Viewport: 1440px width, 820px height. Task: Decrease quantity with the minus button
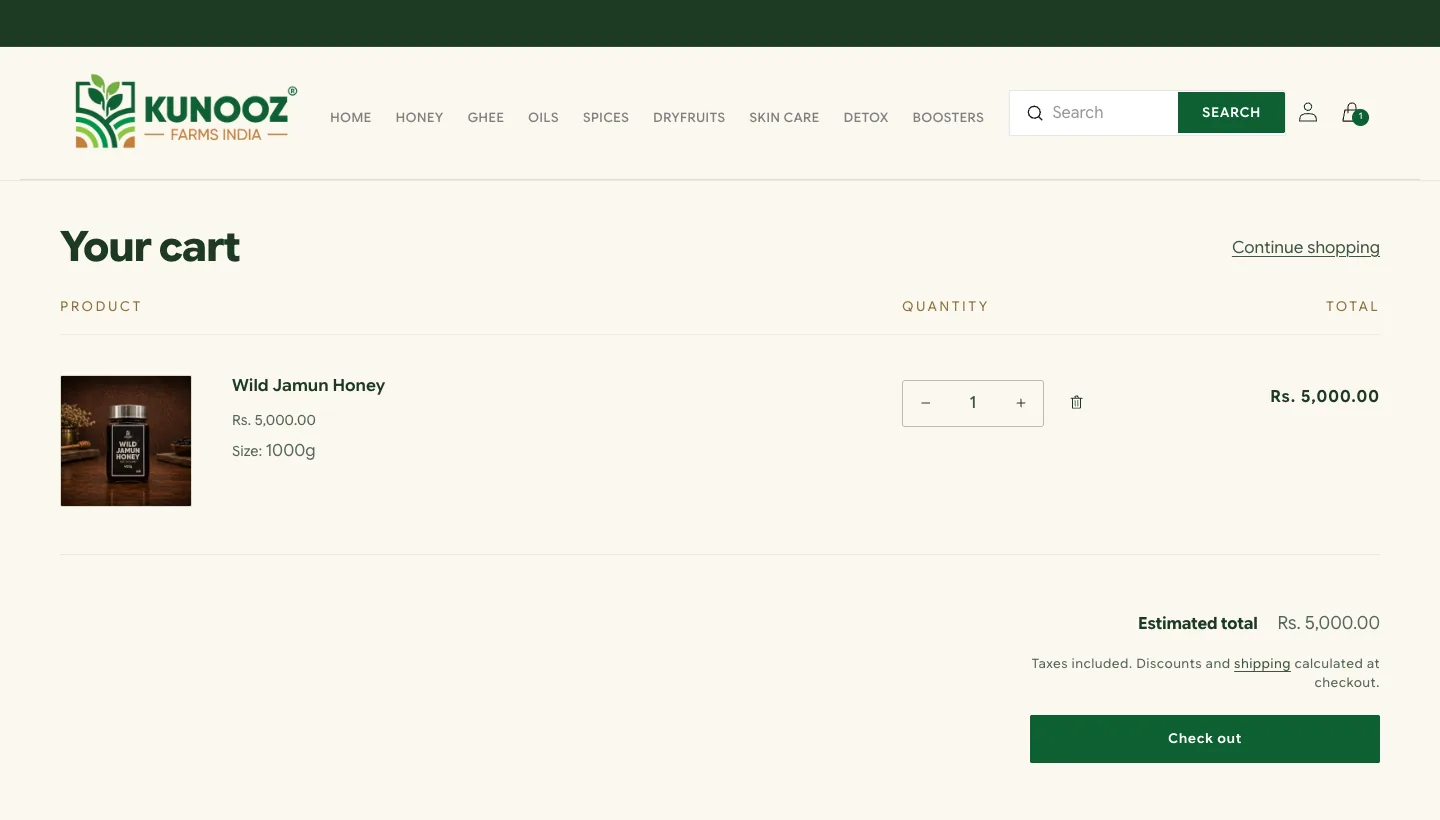pyautogui.click(x=926, y=403)
